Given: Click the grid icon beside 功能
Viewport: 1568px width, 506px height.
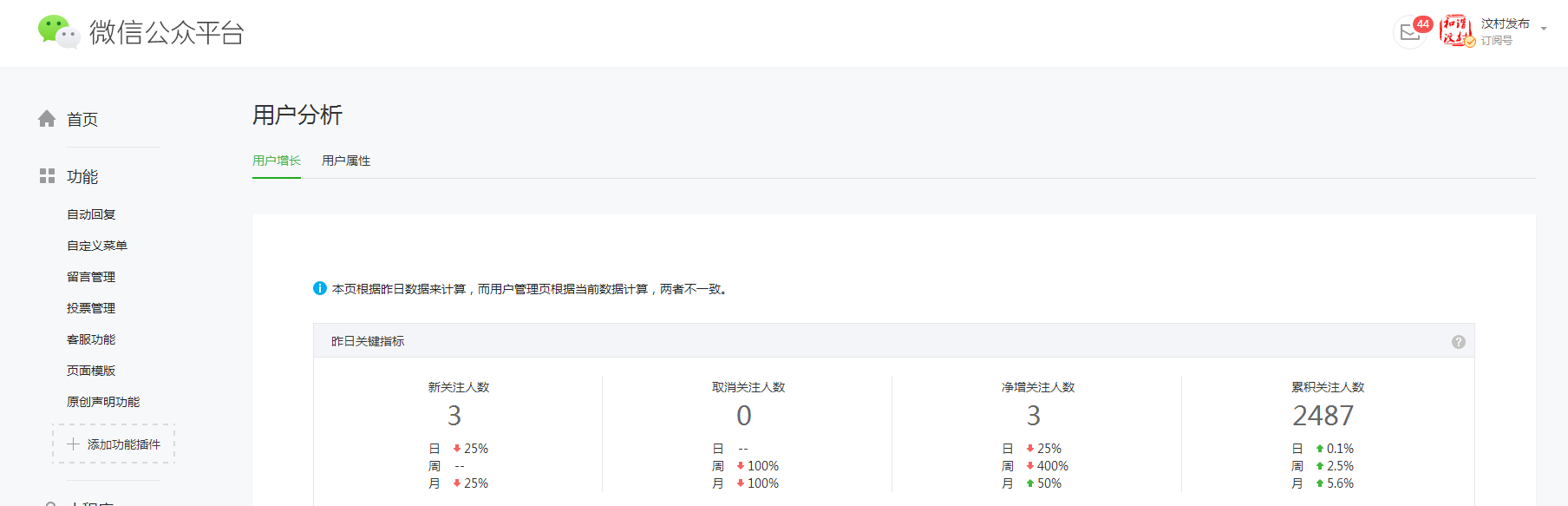Looking at the screenshot, I should (x=47, y=176).
